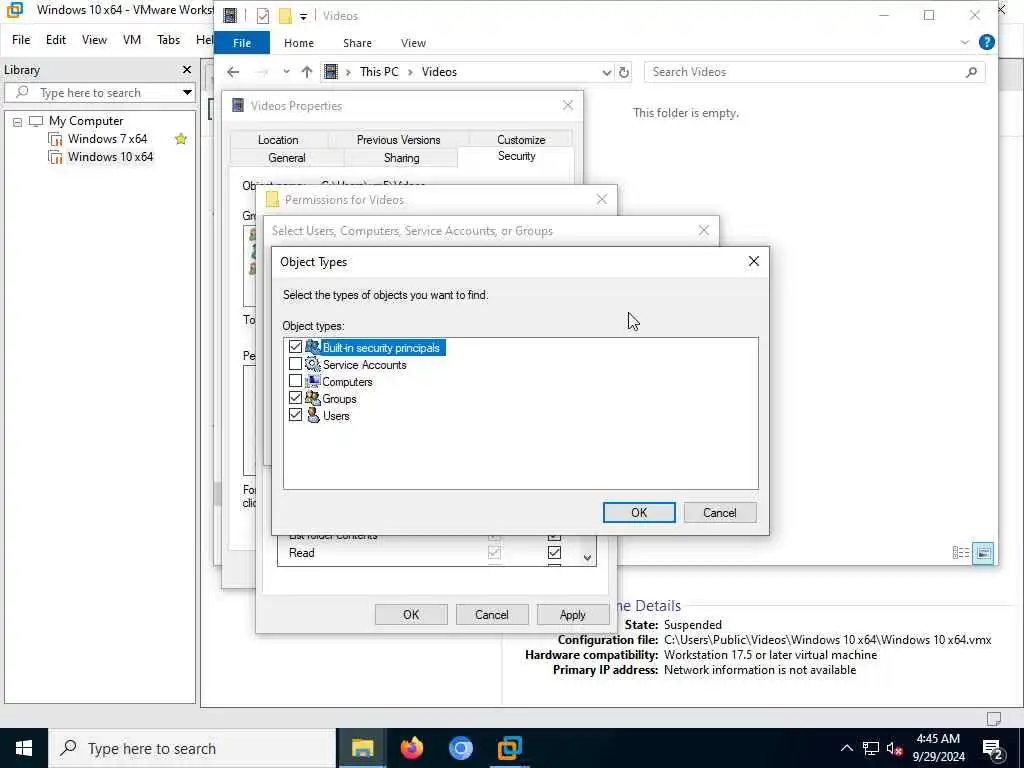Screen dimensions: 1024x768
Task: Click the Computers monitor icon
Action: (313, 381)
